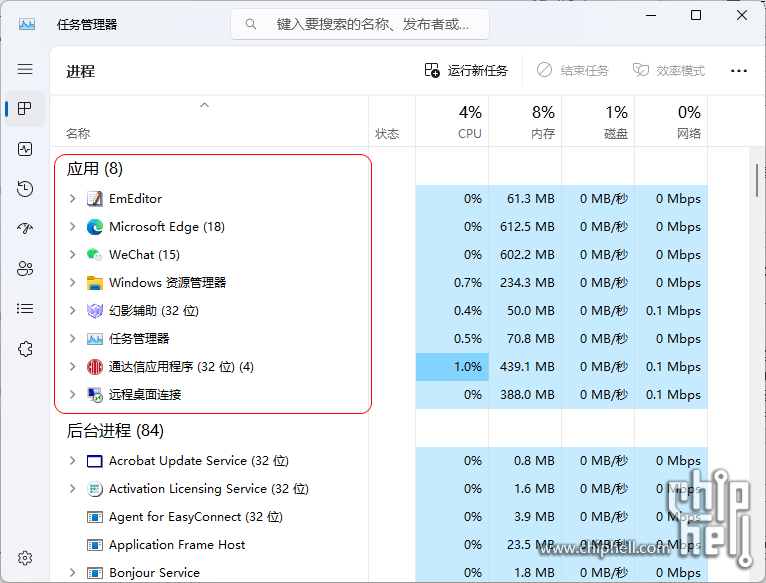The image size is (766, 583).
Task: Open the Performance page from sidebar
Action: (25, 149)
